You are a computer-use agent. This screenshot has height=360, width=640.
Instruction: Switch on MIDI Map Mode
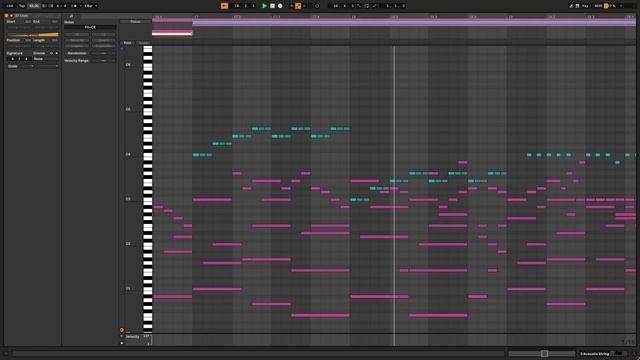pyautogui.click(x=598, y=6)
